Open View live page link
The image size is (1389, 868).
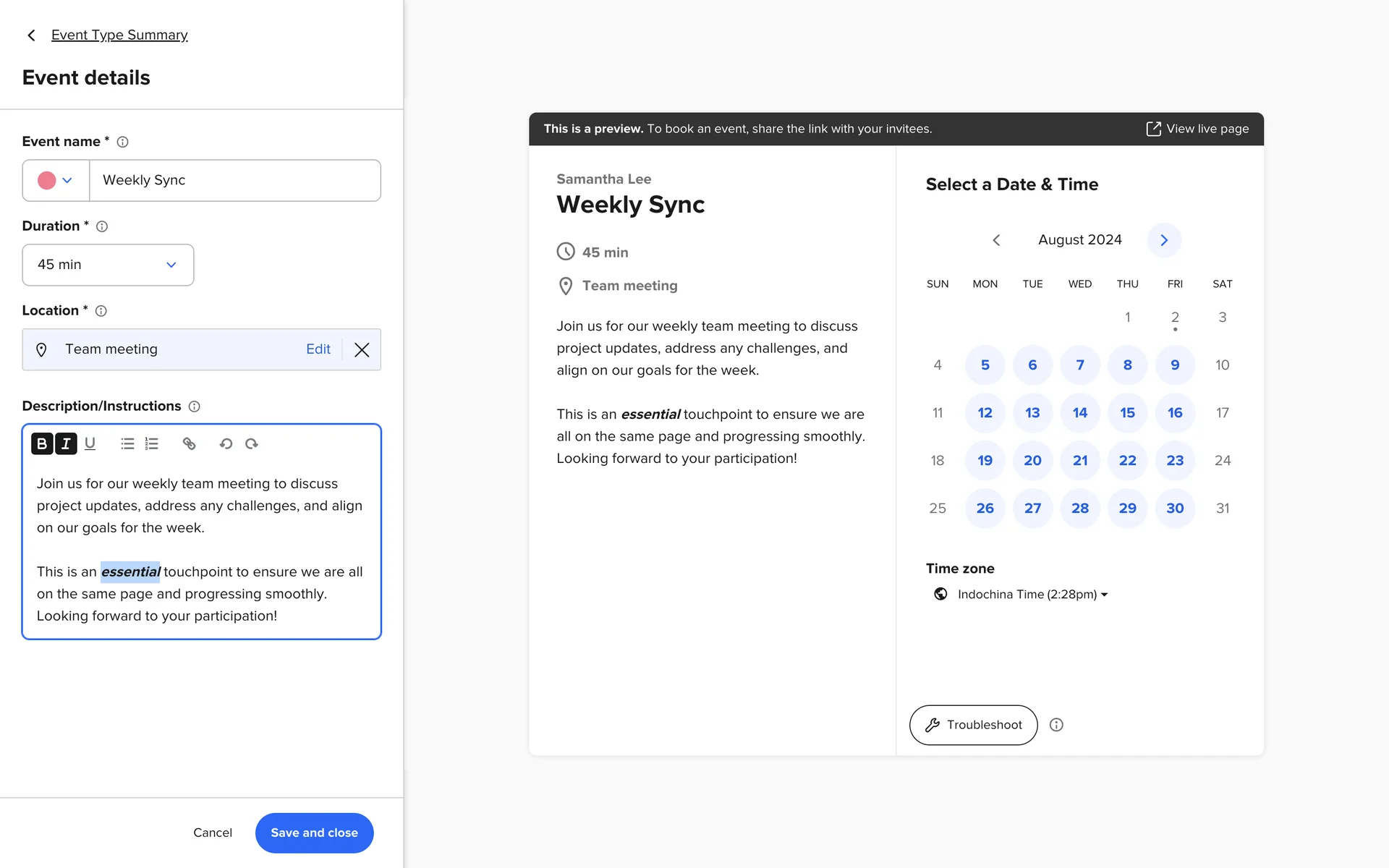[x=1197, y=129]
